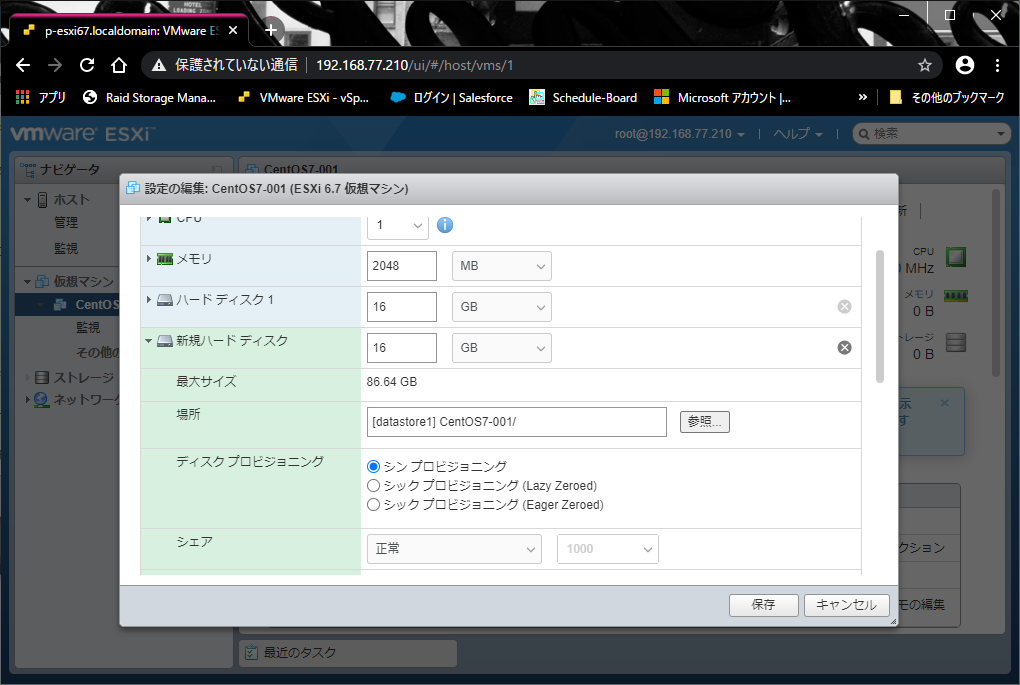Click the CPU chip icon in summary
The height and width of the screenshot is (685, 1020).
coord(956,257)
